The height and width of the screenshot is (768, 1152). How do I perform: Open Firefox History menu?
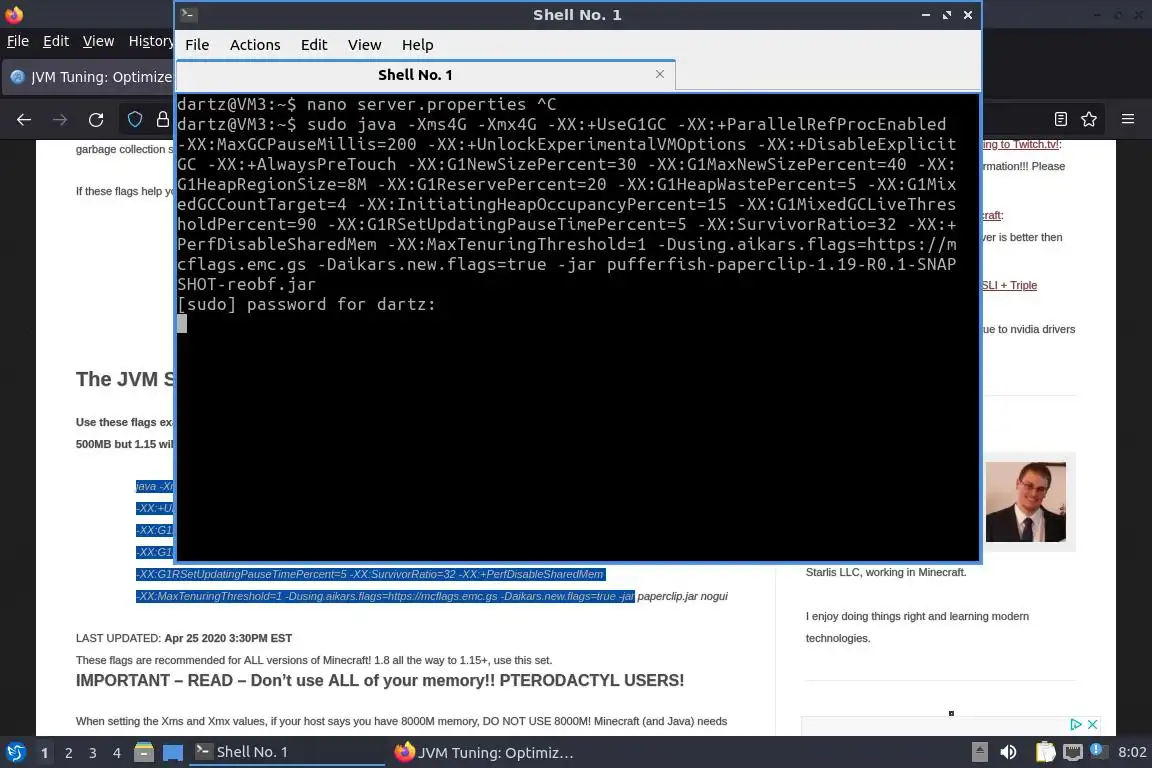point(151,41)
